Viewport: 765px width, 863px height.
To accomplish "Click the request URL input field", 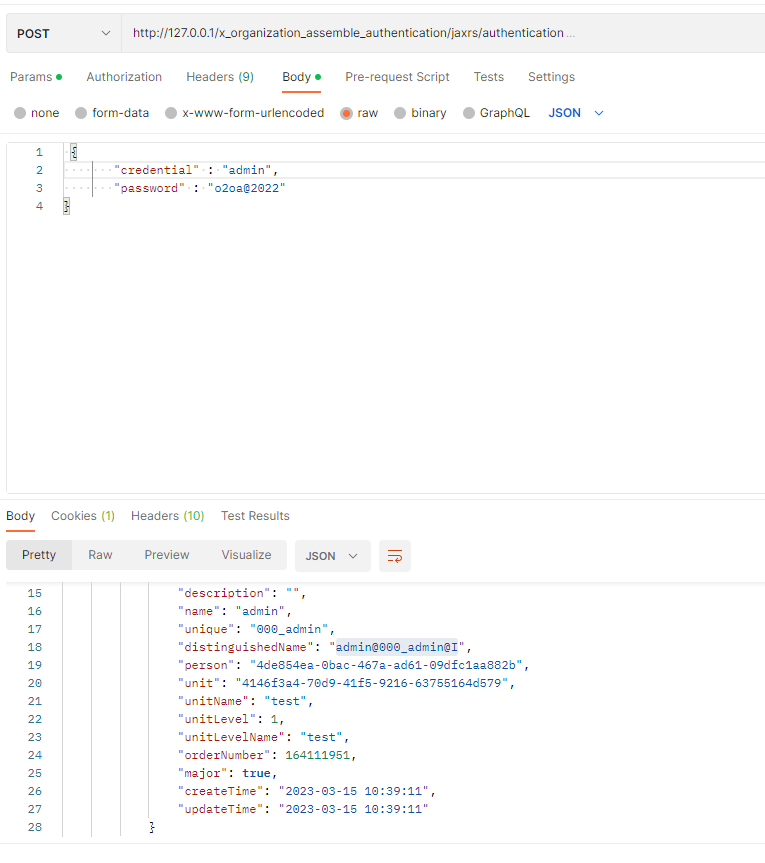I will 440,33.
